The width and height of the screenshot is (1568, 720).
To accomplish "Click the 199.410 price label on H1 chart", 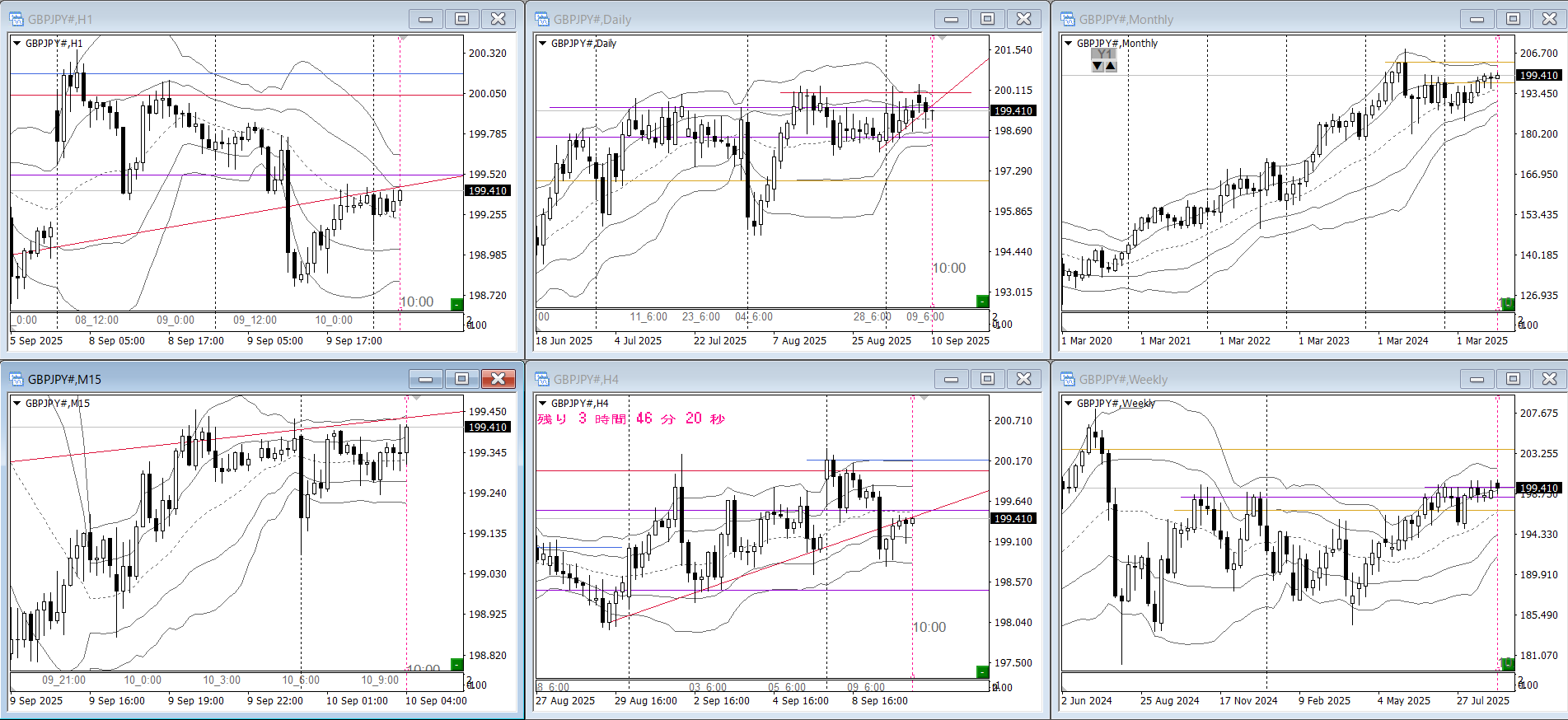I will pyautogui.click(x=488, y=190).
